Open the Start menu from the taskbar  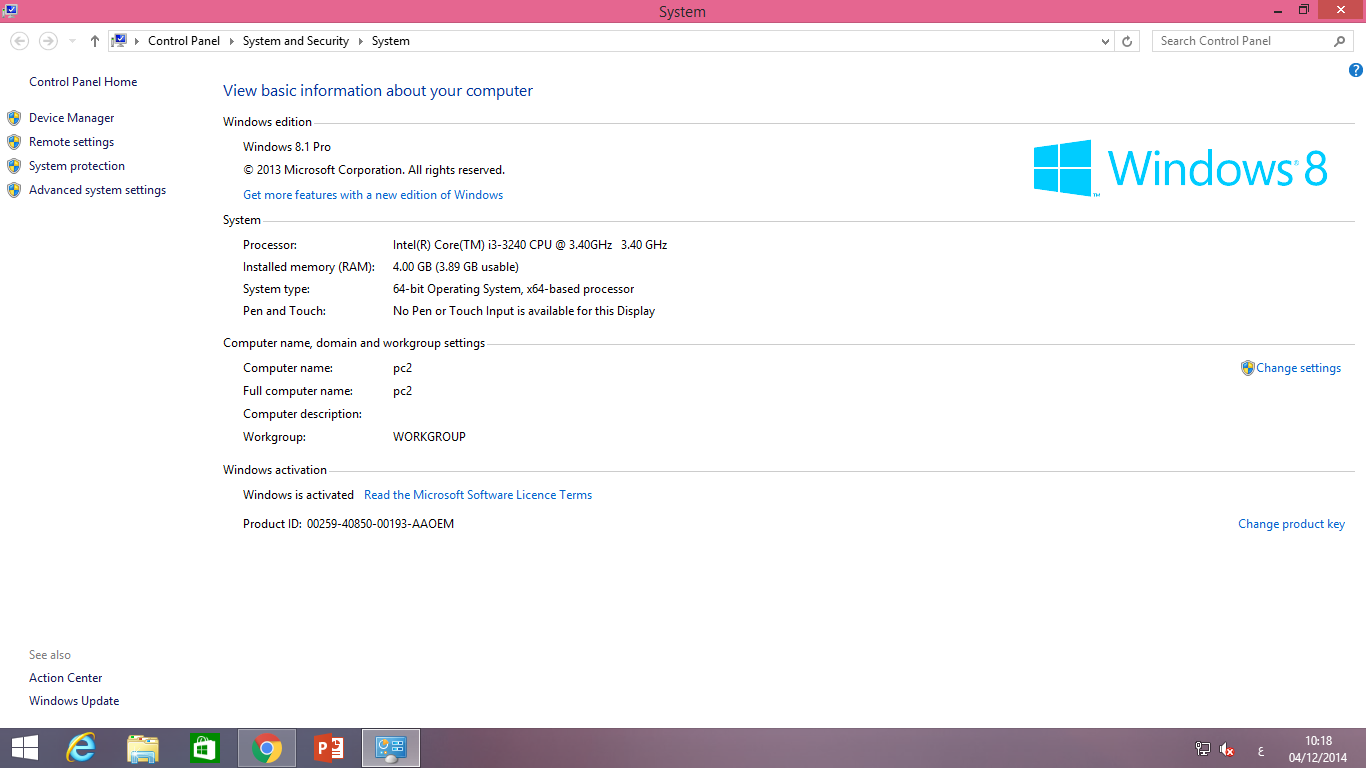(24, 748)
